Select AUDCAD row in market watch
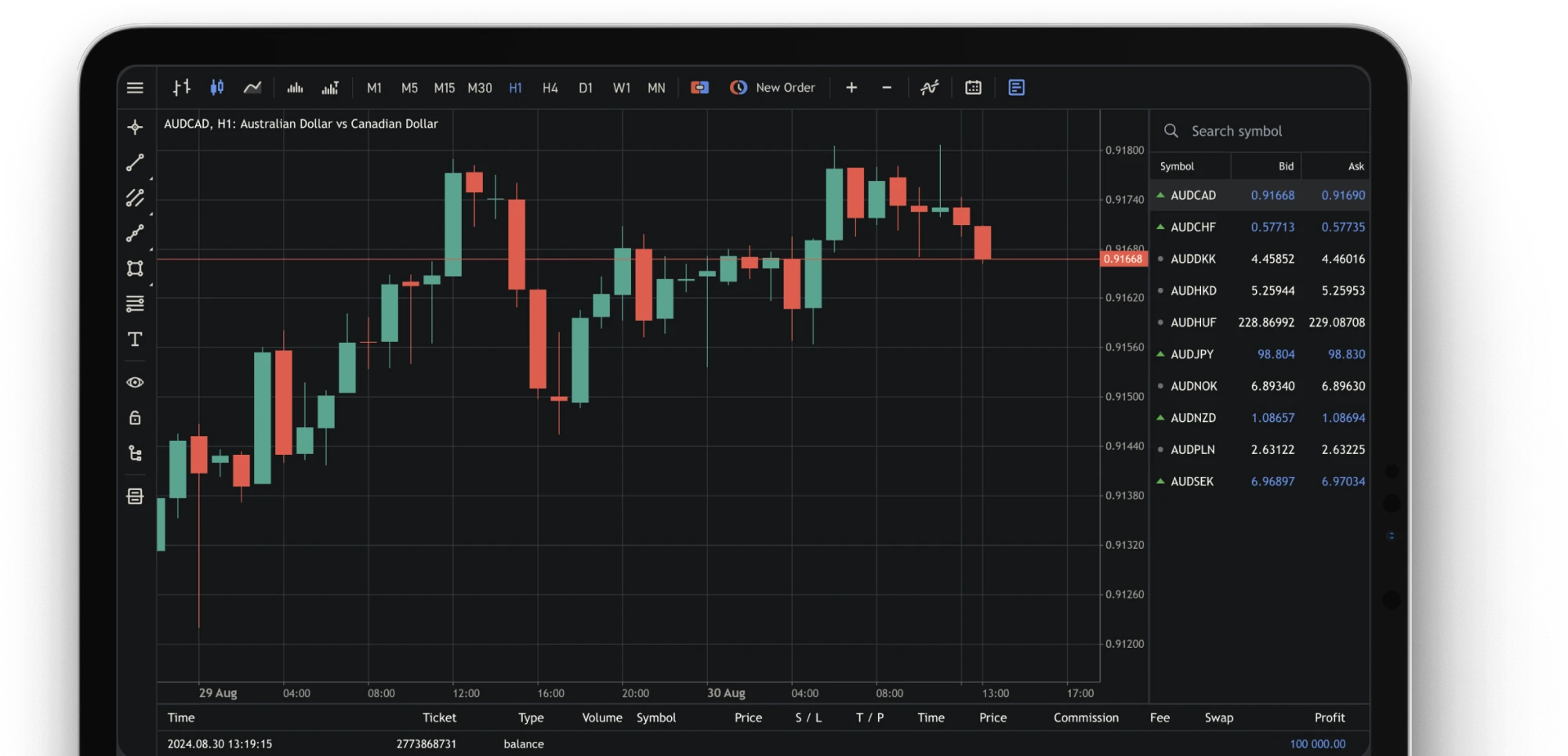The width and height of the screenshot is (1568, 756). [1260, 195]
